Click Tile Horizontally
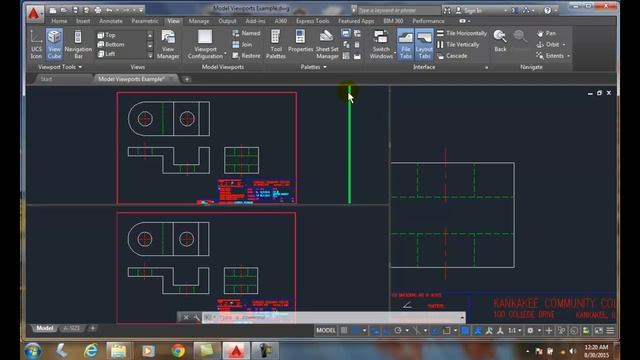 pyautogui.click(x=462, y=33)
